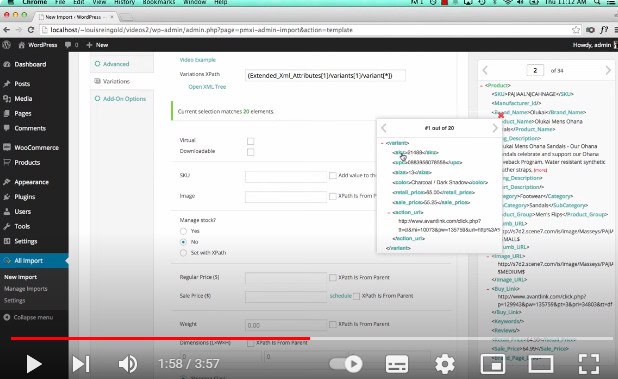This screenshot has height=379, width=618.
Task: Select Manage stock Yes radio
Action: click(183, 231)
